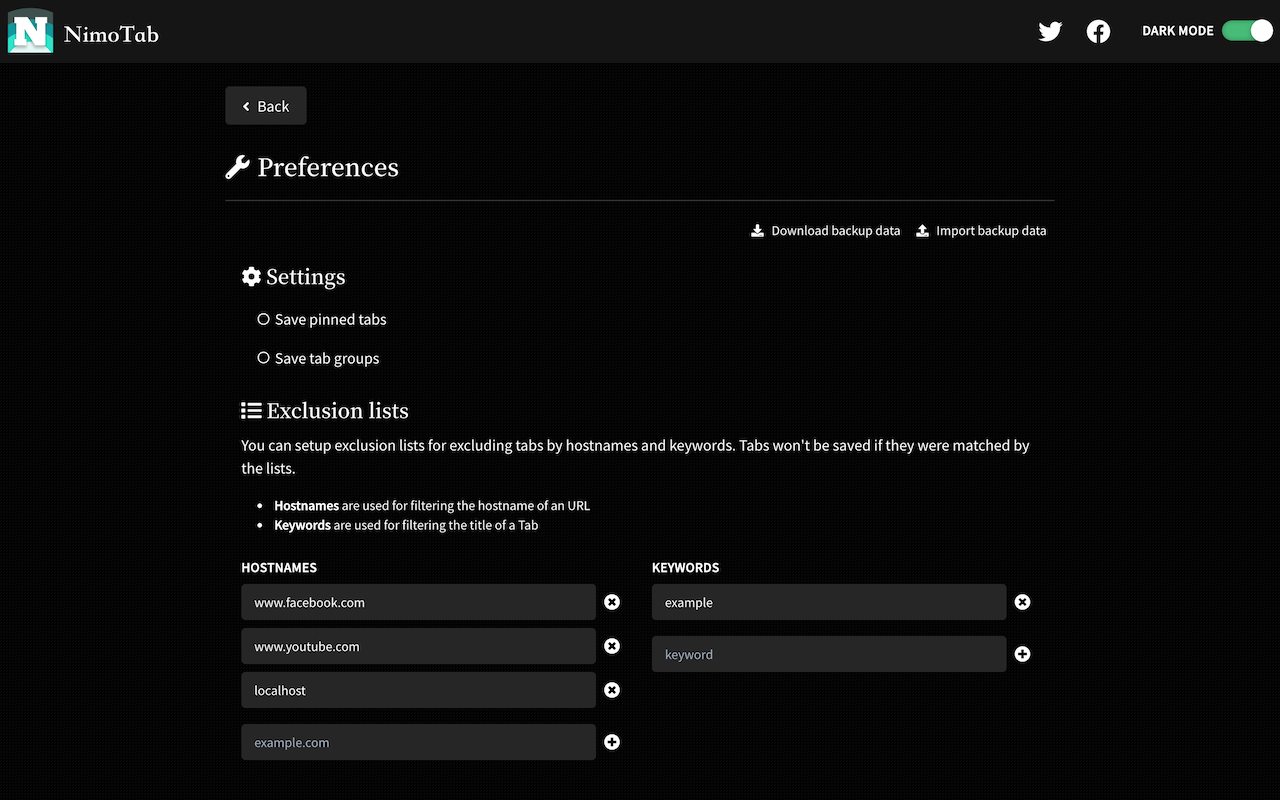This screenshot has height=800, width=1280.
Task: Go back using the Back button
Action: click(x=266, y=106)
